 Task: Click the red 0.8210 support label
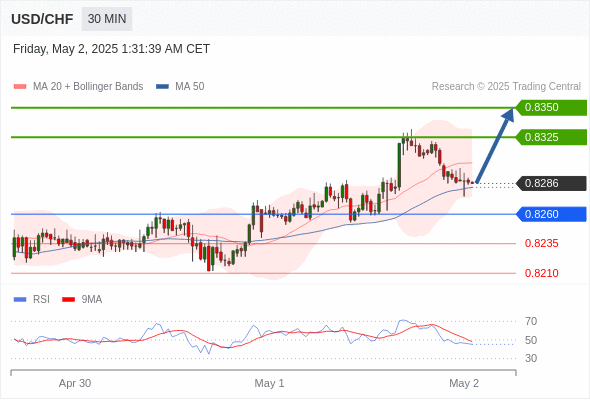coord(541,273)
